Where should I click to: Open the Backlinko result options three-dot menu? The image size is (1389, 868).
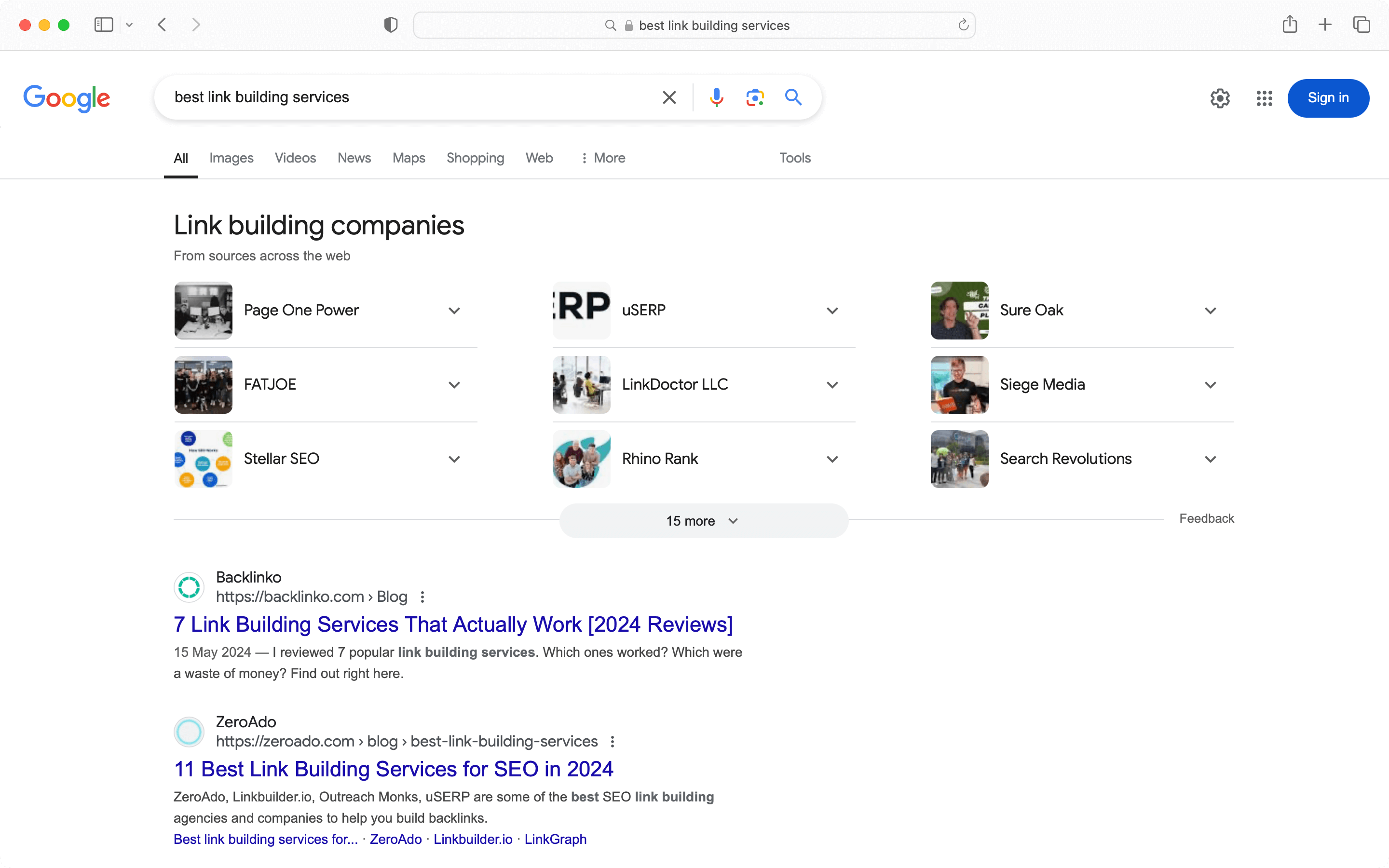[422, 597]
